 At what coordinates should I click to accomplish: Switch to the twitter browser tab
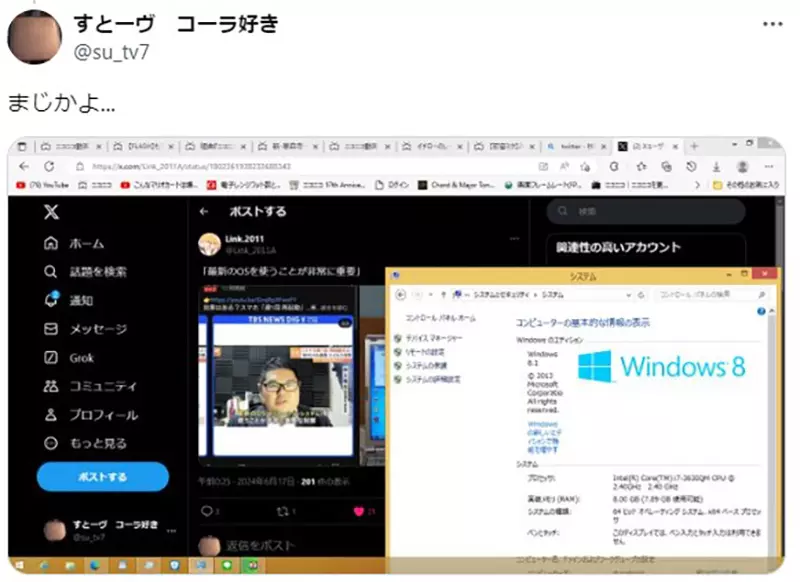pos(575,147)
